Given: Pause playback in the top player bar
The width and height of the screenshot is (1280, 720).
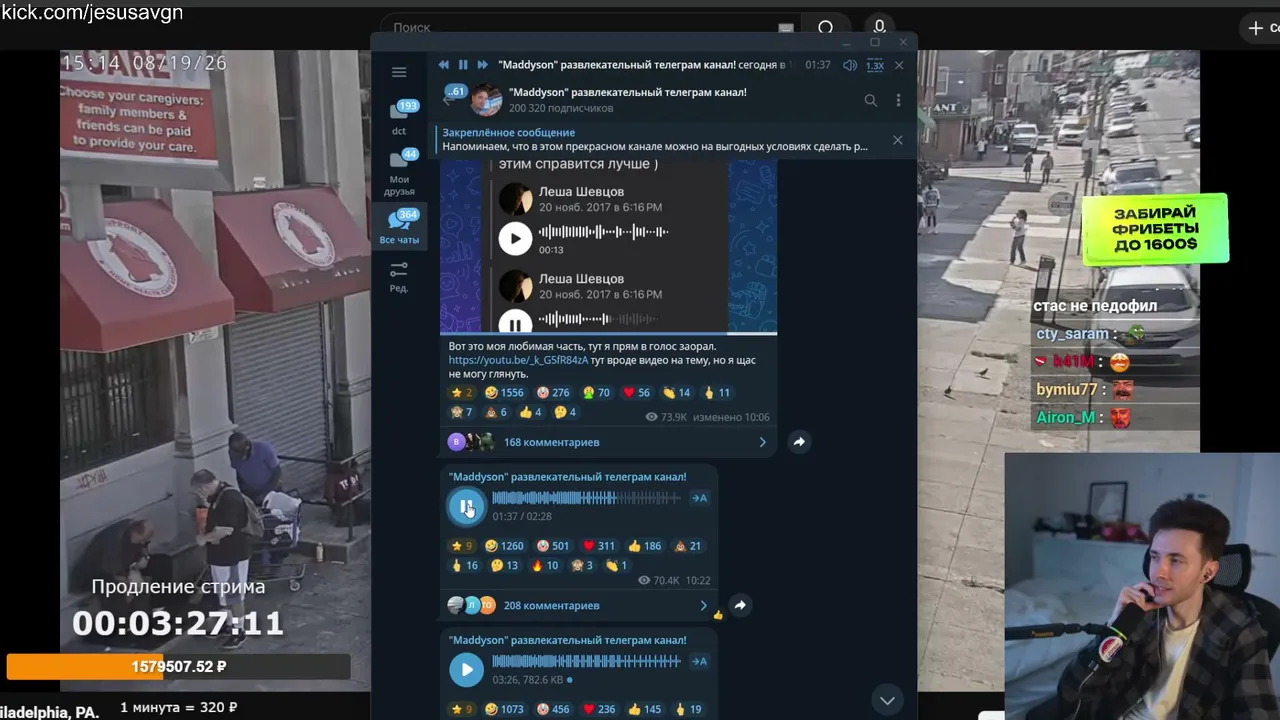Looking at the screenshot, I should point(463,65).
